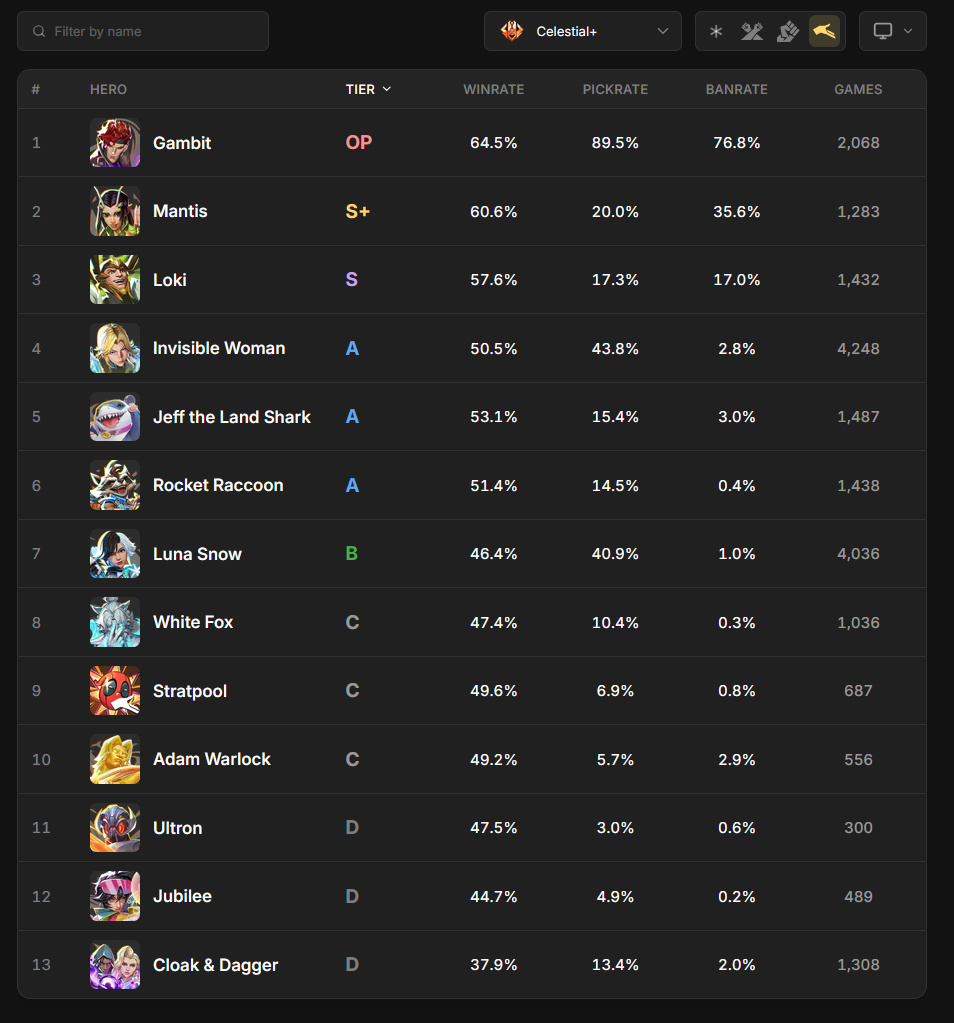Click Rocket Raccoon's hero portrait
954x1023 pixels.
(115, 485)
